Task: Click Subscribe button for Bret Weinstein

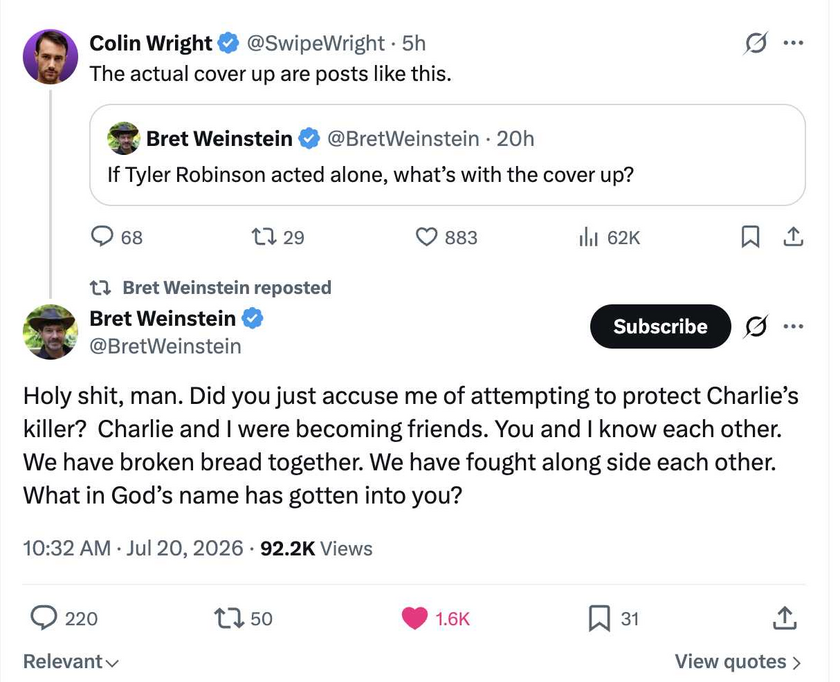Action: tap(660, 326)
